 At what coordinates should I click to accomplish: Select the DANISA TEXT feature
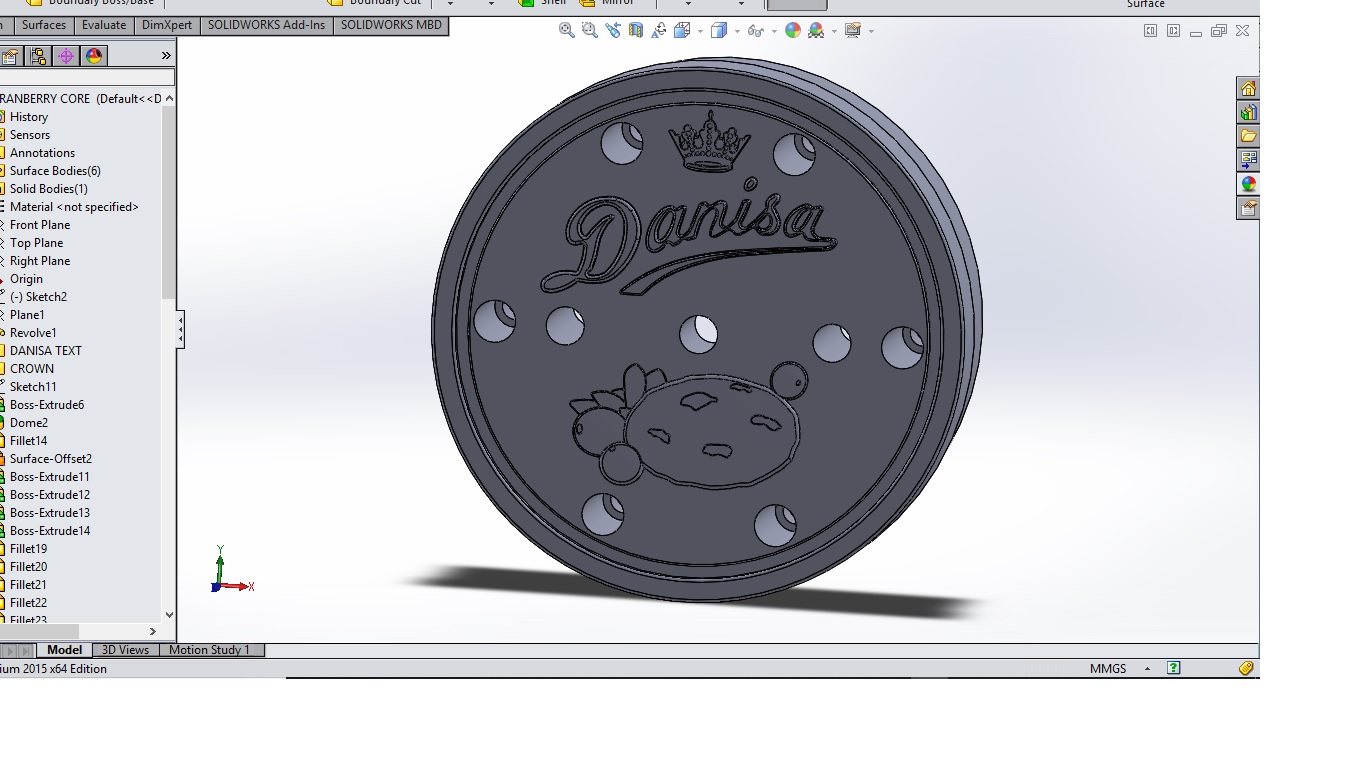point(46,351)
